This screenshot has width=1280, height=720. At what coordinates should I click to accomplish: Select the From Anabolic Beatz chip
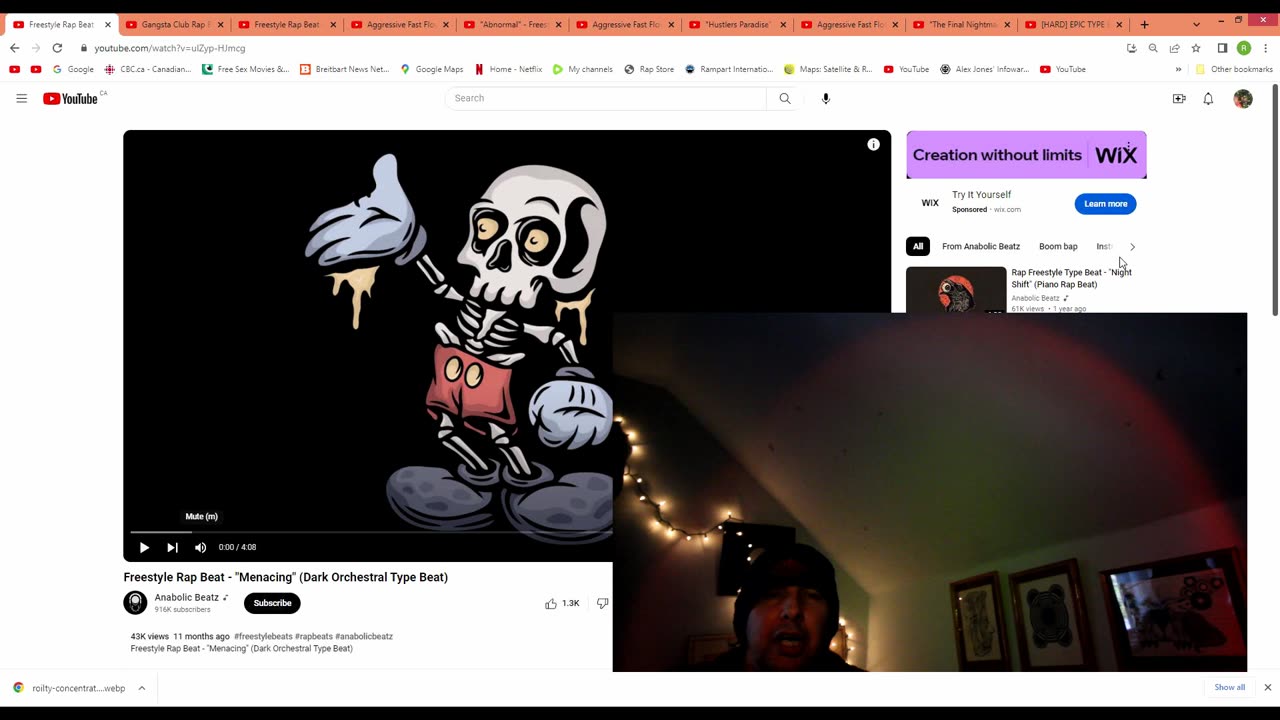pyautogui.click(x=981, y=246)
